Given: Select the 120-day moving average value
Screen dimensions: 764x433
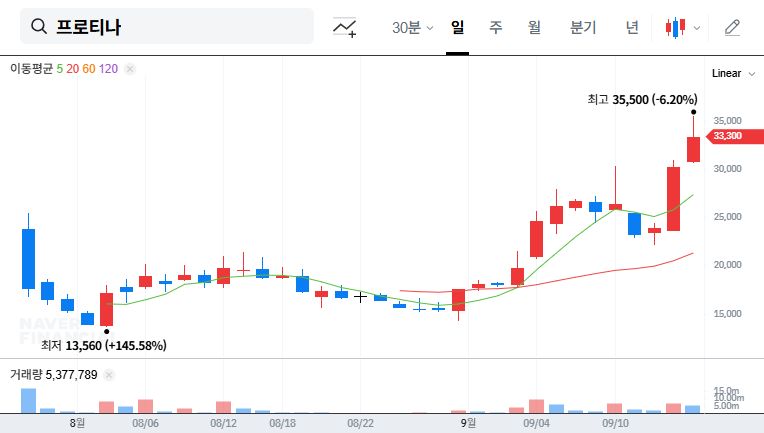Looking at the screenshot, I should click(108, 69).
